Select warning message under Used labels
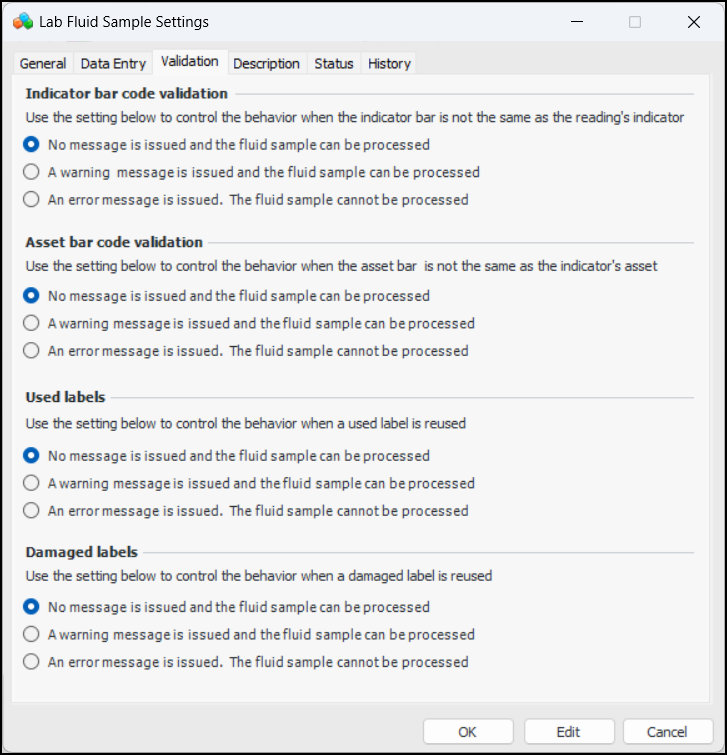The image size is (727, 755). click(32, 483)
